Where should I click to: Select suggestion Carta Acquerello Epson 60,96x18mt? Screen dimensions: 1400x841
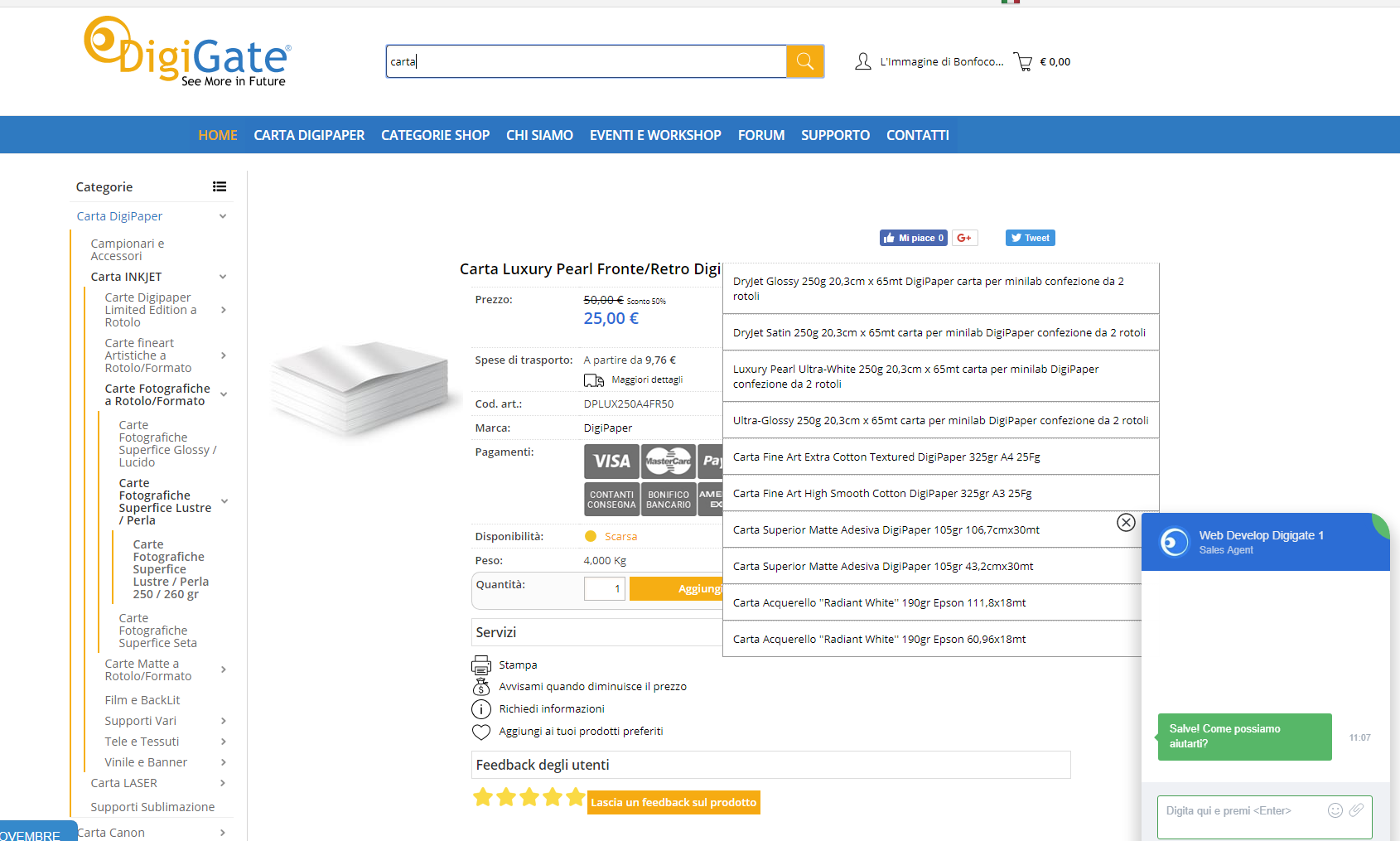coord(932,639)
